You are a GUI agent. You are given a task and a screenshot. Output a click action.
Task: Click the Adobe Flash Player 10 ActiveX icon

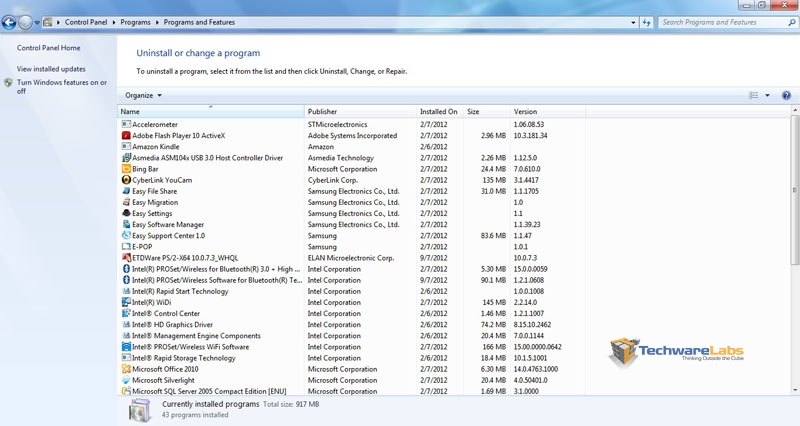(126, 135)
